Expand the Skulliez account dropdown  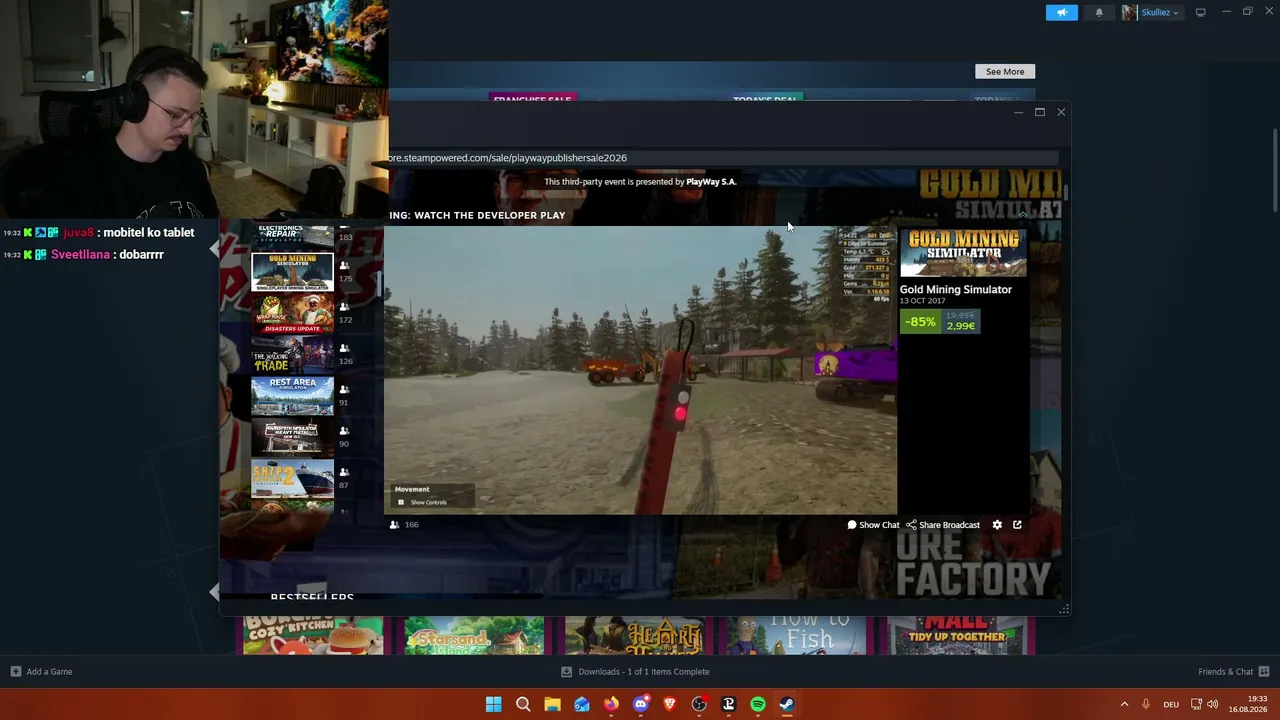coord(1151,12)
